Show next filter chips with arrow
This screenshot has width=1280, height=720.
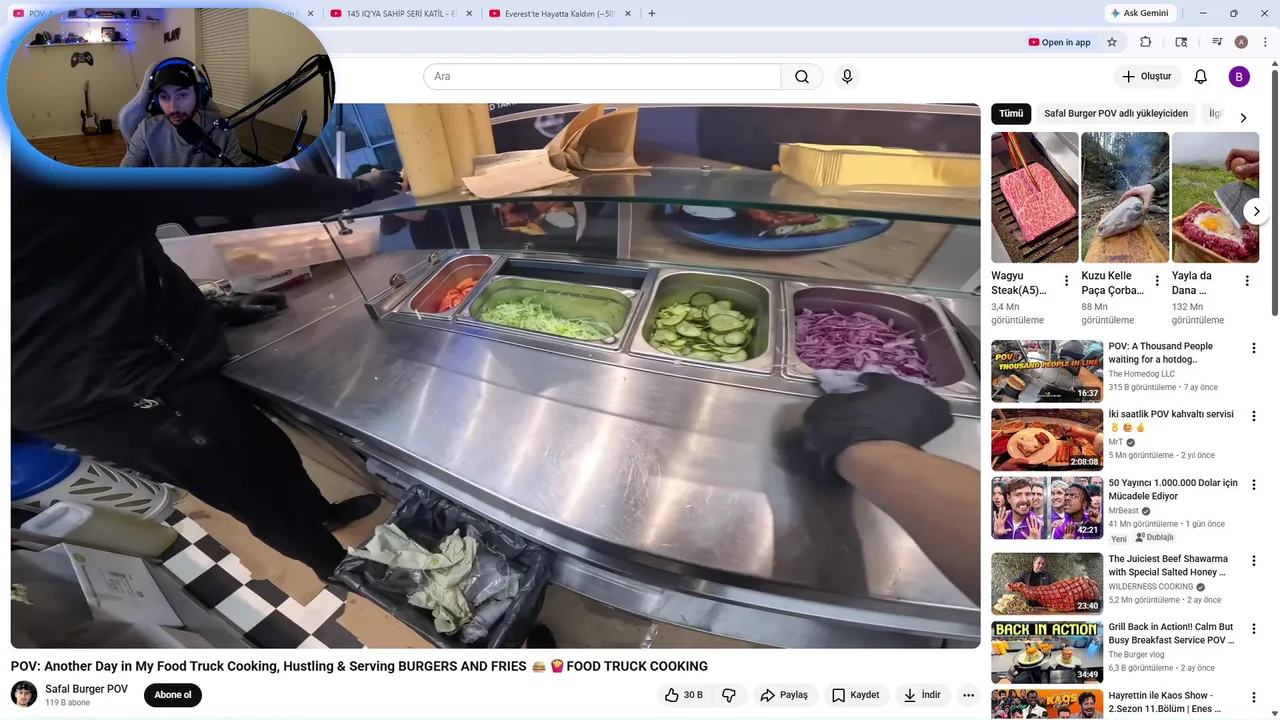1243,118
